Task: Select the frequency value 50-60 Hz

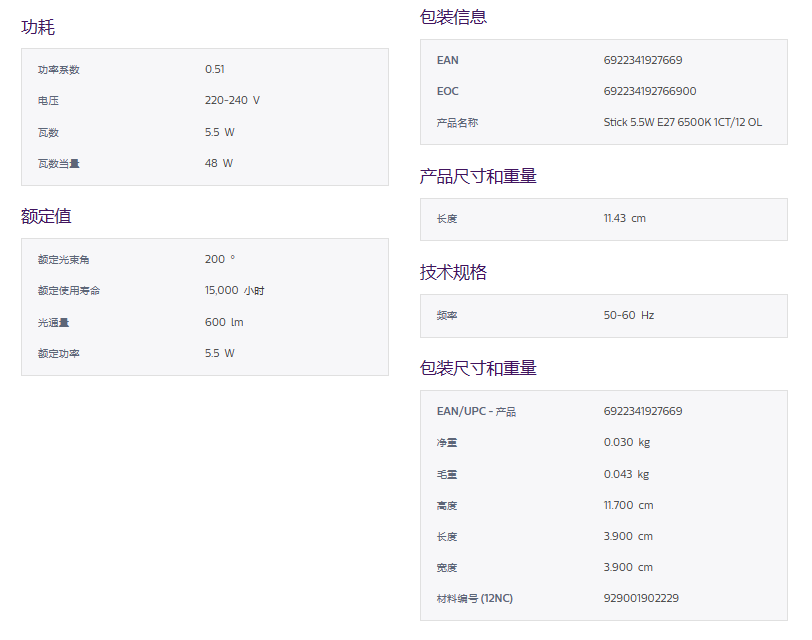Action: click(629, 315)
